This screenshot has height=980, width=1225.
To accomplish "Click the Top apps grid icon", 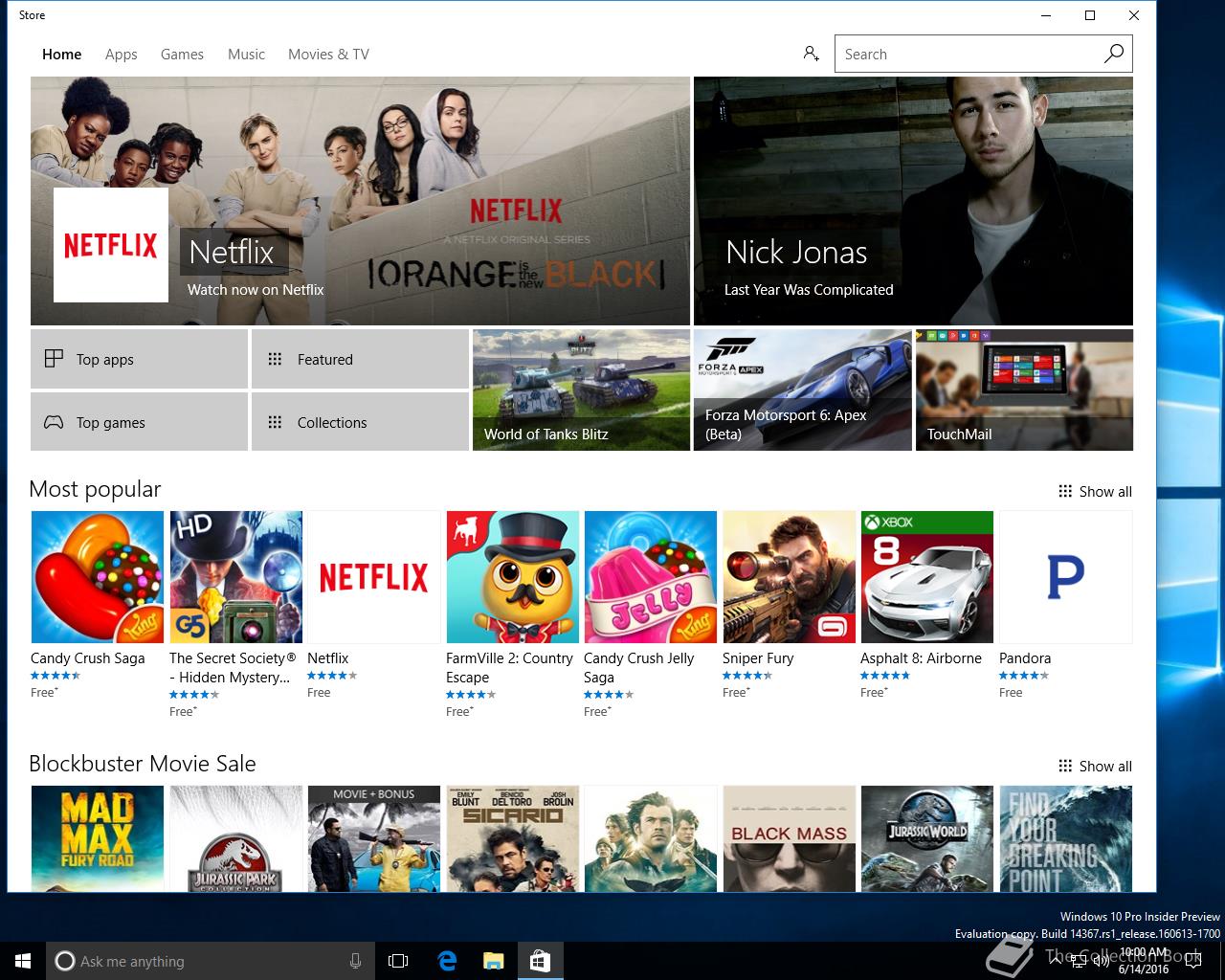I will pyautogui.click(x=54, y=359).
